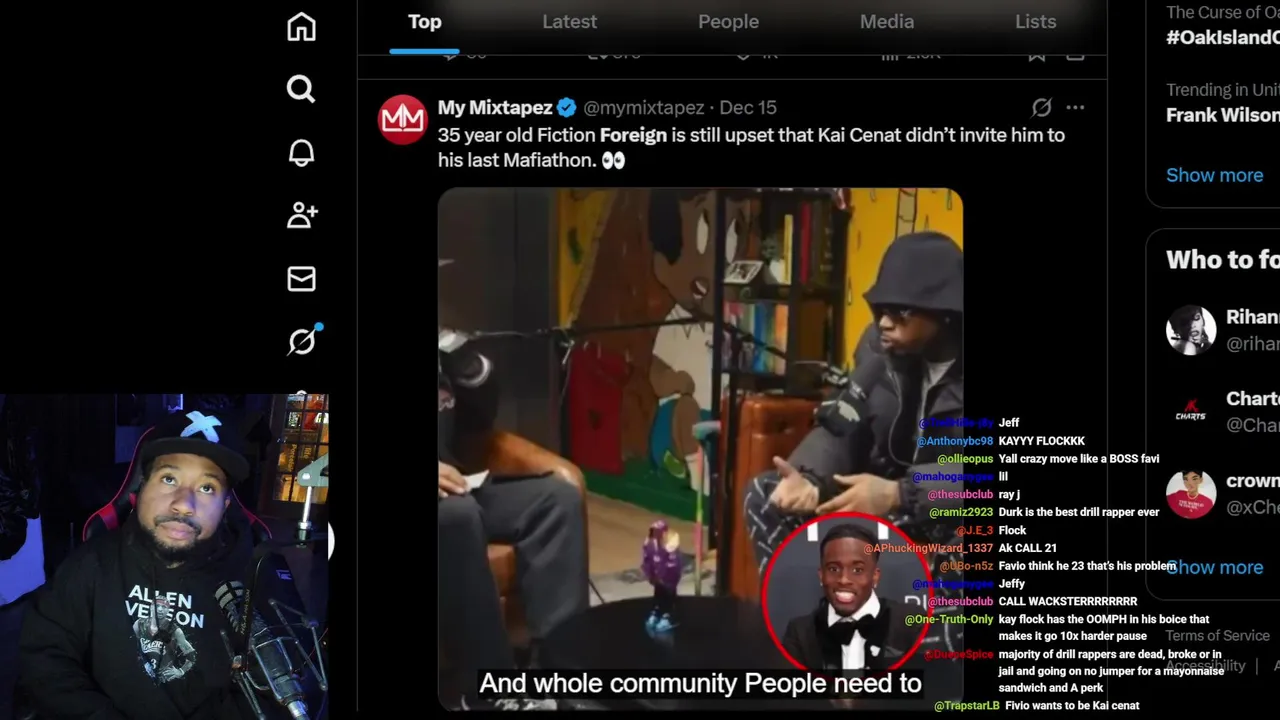Click chat username @ramiz2923
The image size is (1280, 720).
click(960, 512)
